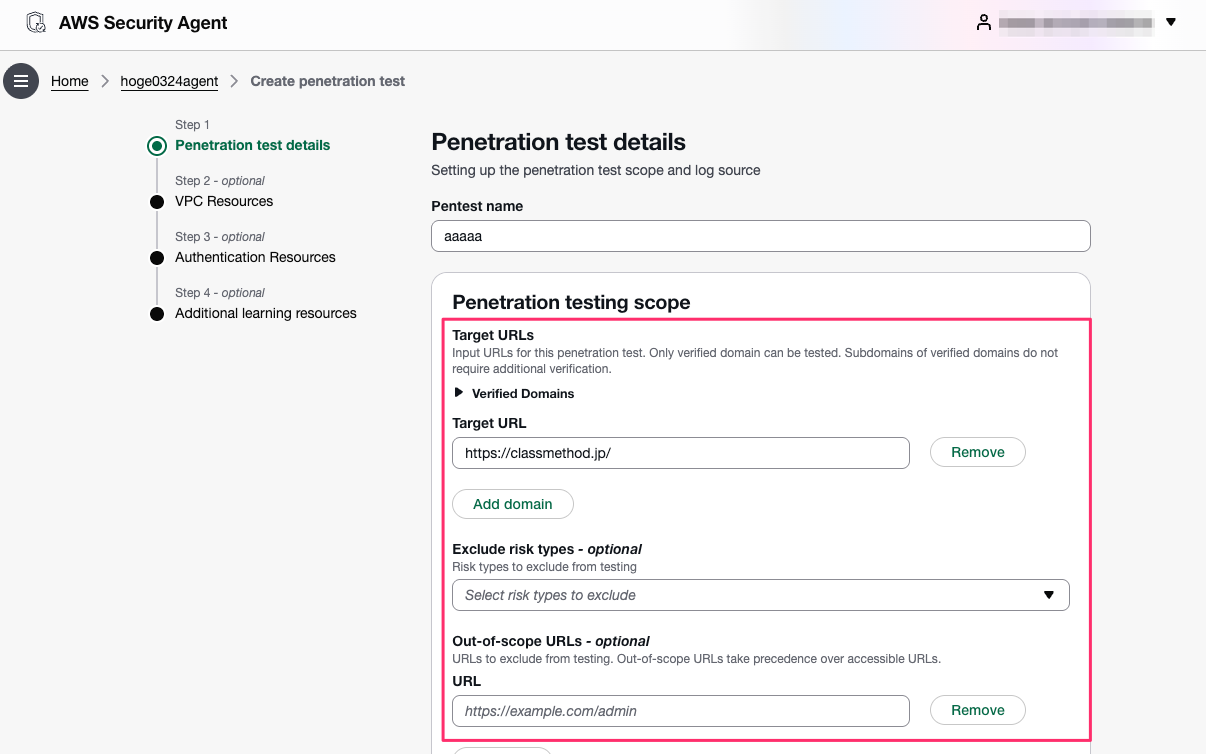The width and height of the screenshot is (1206, 754).
Task: Click the Pentest name input field
Action: pyautogui.click(x=760, y=236)
